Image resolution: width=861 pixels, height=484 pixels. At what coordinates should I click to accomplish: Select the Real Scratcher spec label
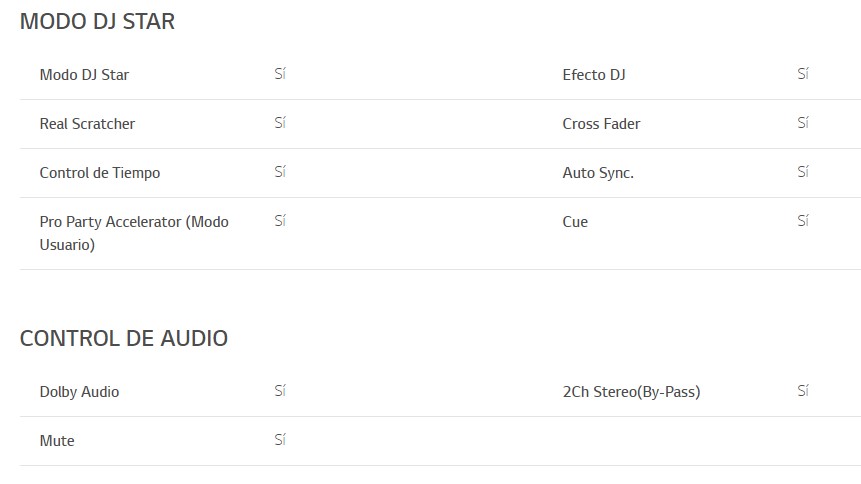(87, 124)
